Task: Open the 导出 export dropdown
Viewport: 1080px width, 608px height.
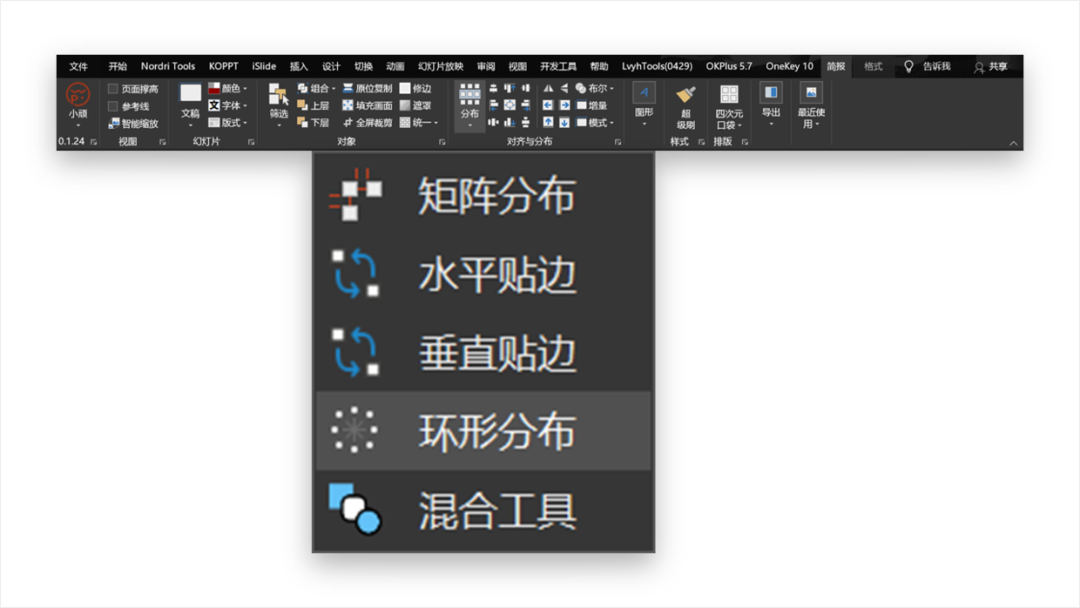Action: 771,105
